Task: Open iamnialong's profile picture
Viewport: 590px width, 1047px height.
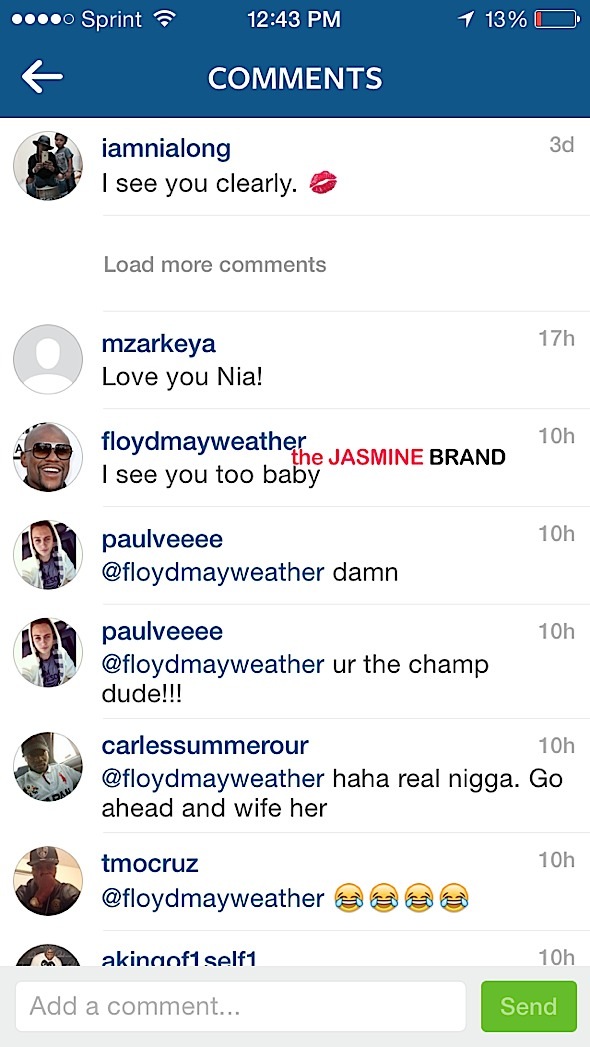Action: pos(48,165)
